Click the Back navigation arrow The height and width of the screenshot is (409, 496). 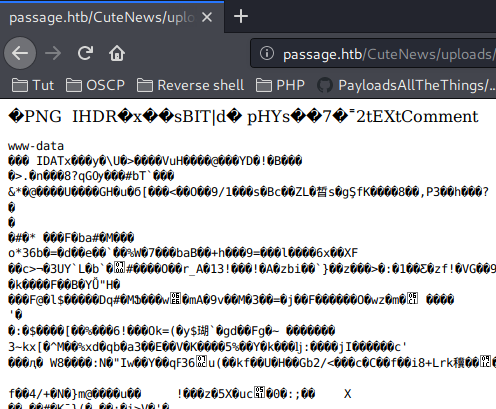tap(20, 53)
